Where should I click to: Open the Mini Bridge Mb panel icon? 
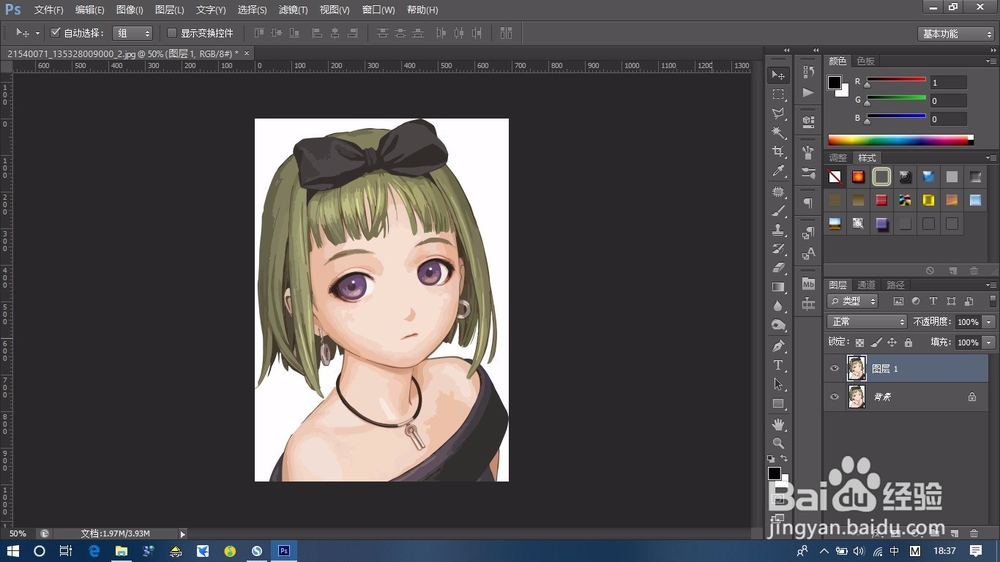809,283
